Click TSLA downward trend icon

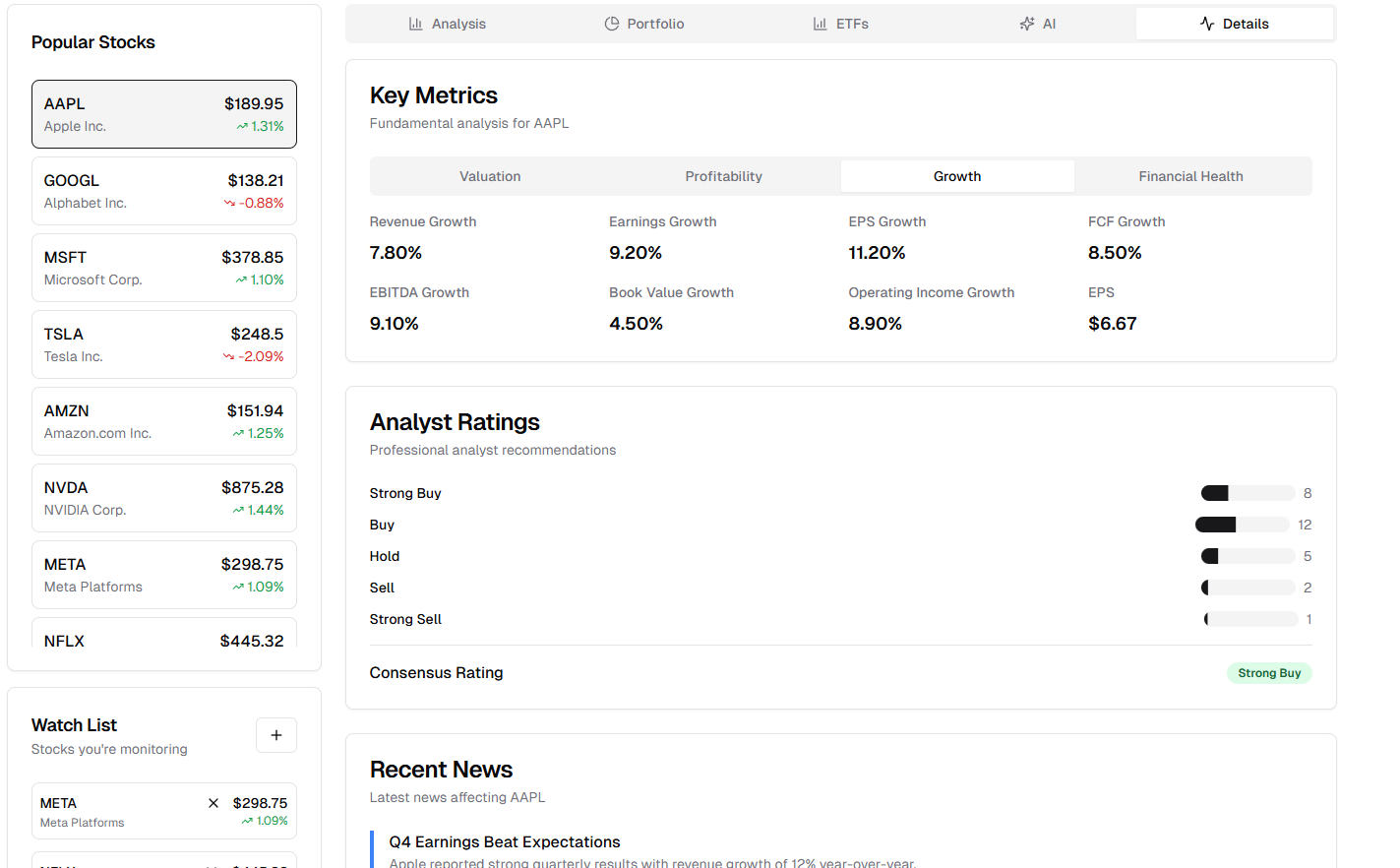point(228,356)
